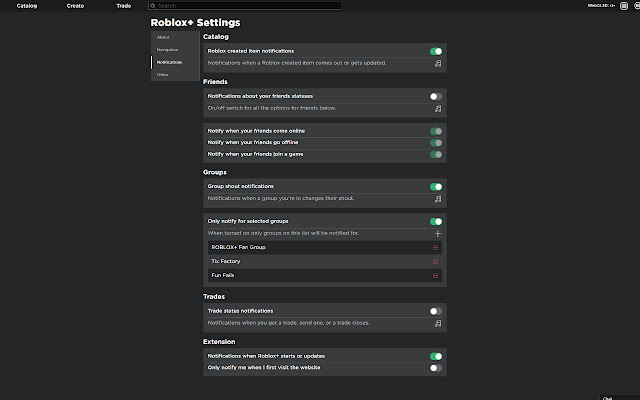
Task: Enable Trade status notifications
Action: click(435, 311)
